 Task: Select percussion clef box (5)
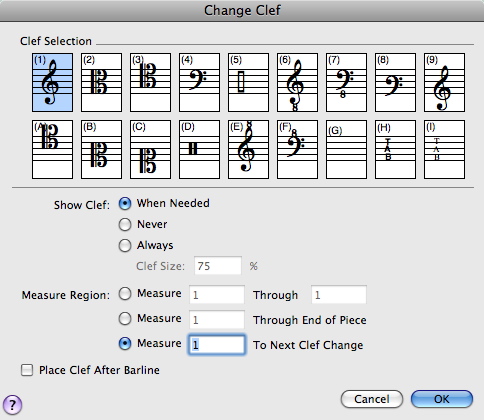248,82
